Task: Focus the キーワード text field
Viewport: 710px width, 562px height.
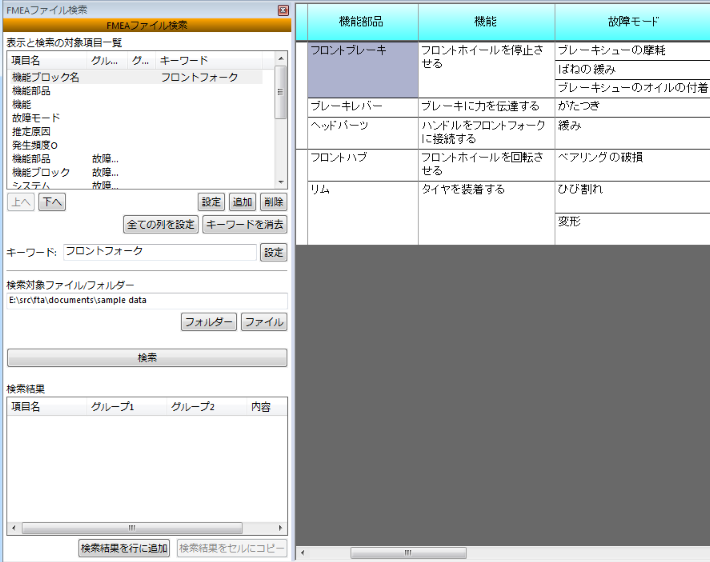Action: click(x=160, y=253)
